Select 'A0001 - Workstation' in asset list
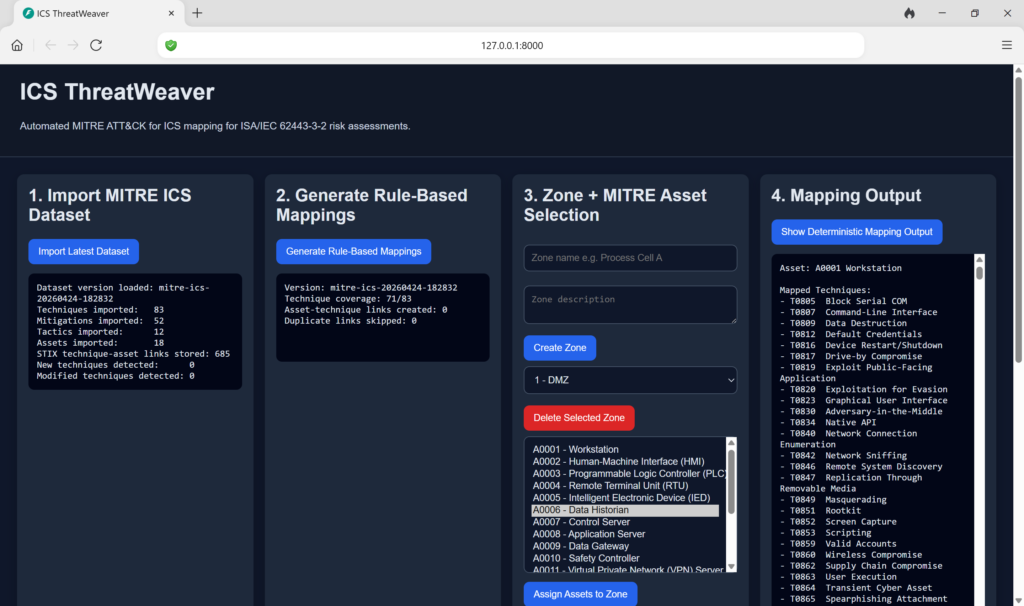 coord(625,449)
